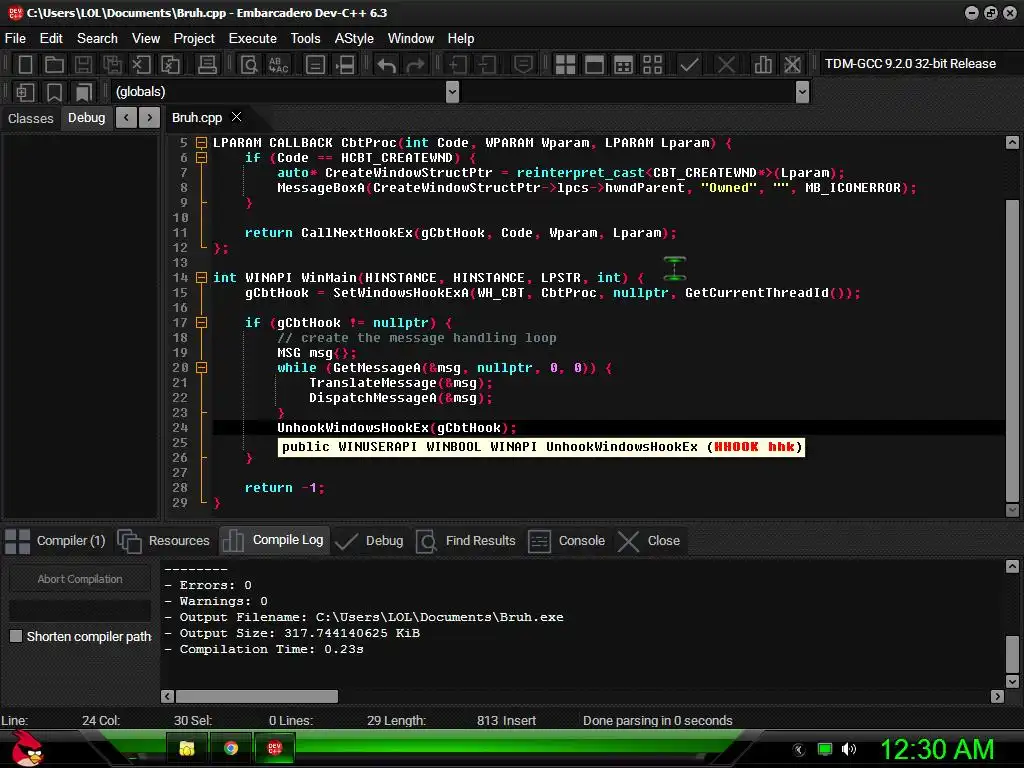Open profile analysis via bar-chart icon
The width and height of the screenshot is (1024, 768).
[x=763, y=64]
